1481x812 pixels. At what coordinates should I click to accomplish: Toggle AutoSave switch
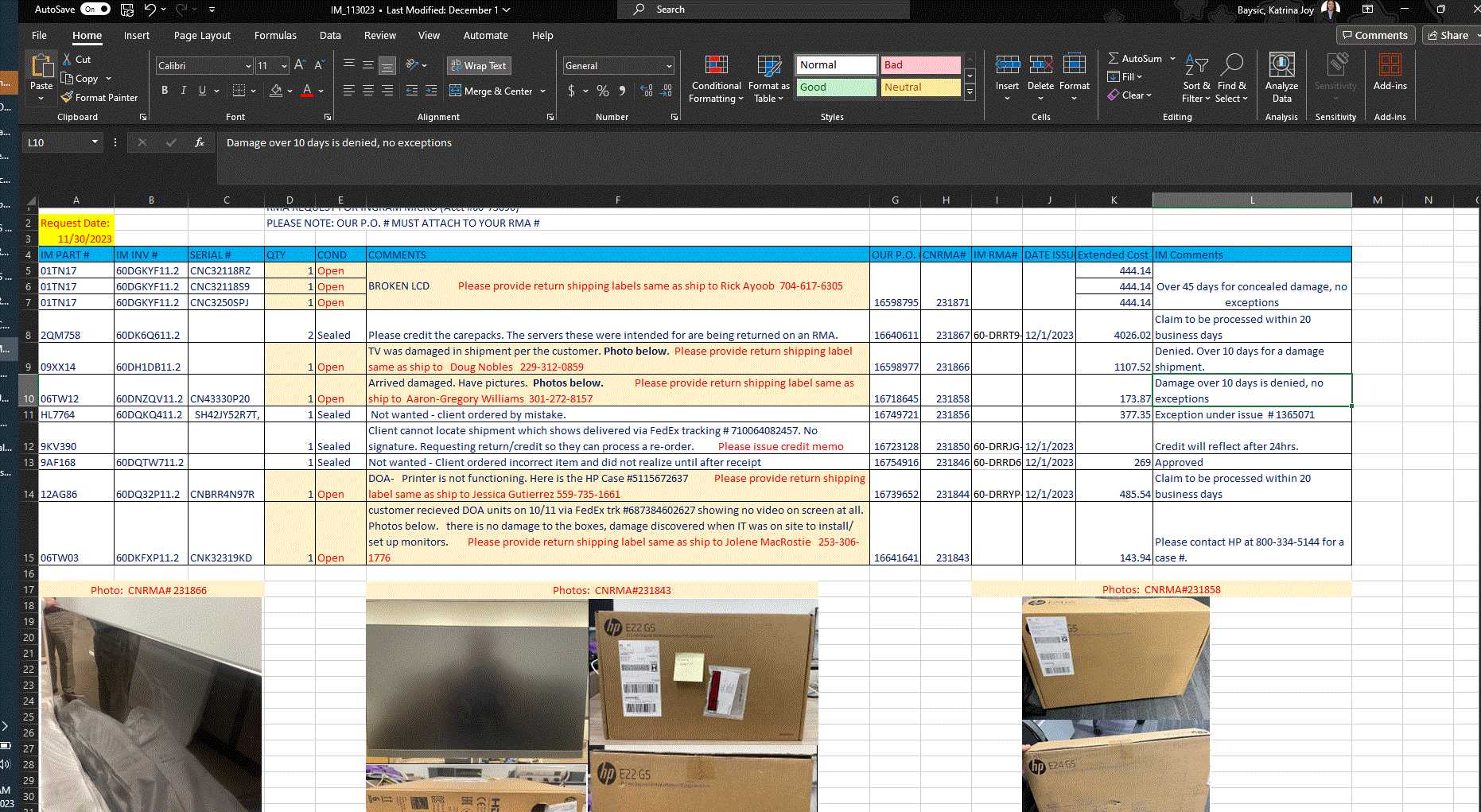[x=95, y=10]
